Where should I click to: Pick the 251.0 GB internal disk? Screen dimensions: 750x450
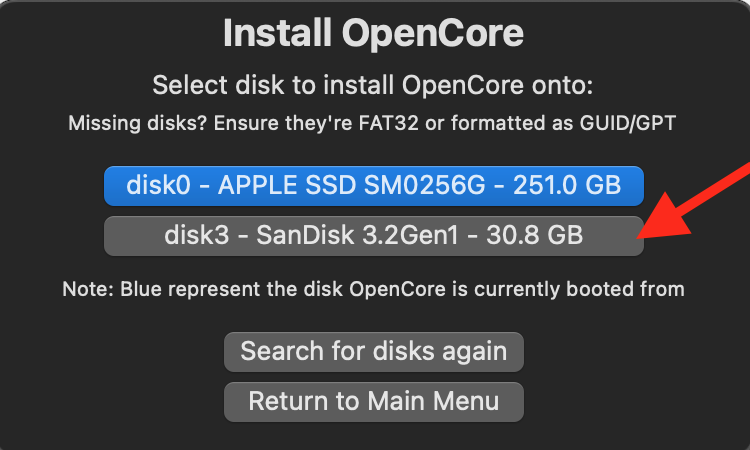pos(373,185)
